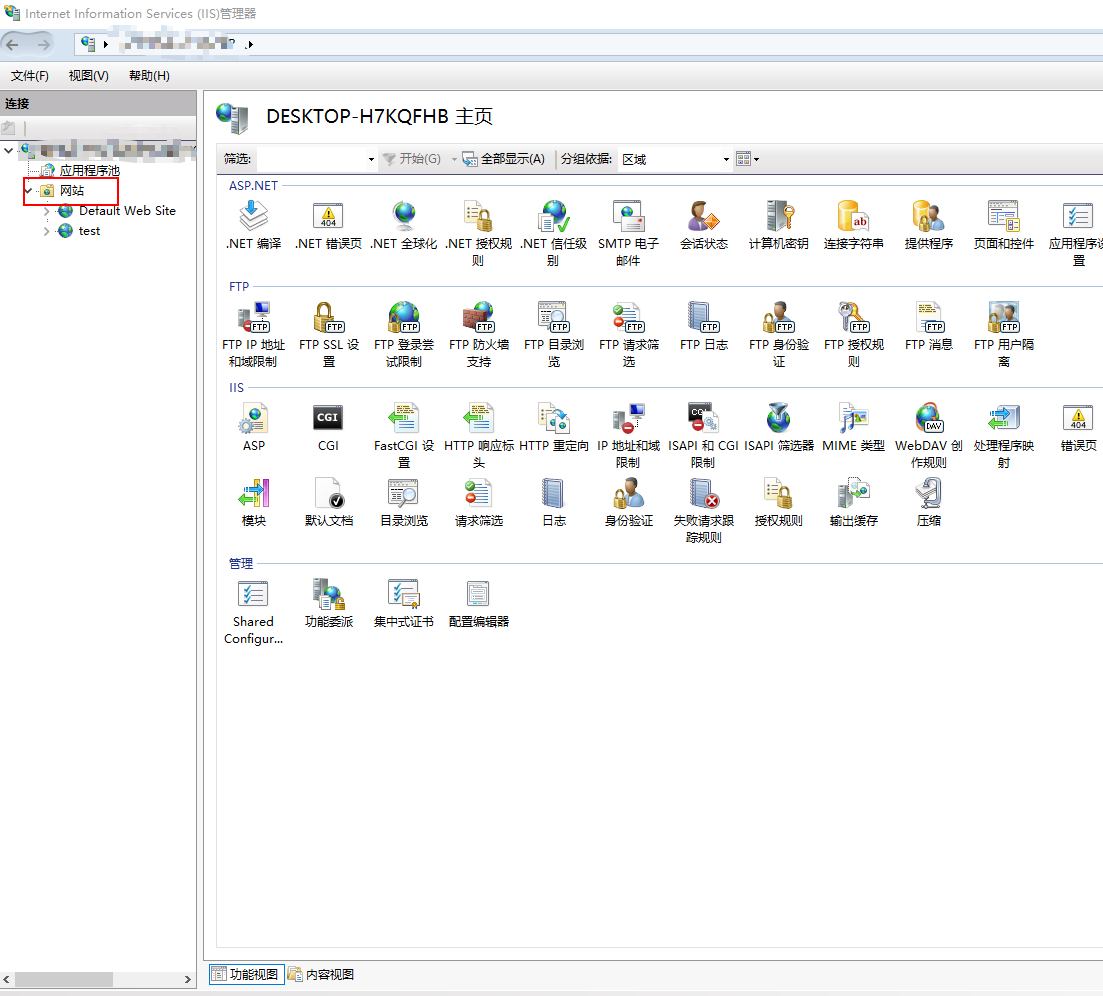Open 请求筛选 under IIS
Image resolution: width=1103 pixels, height=996 pixels.
pyautogui.click(x=478, y=503)
